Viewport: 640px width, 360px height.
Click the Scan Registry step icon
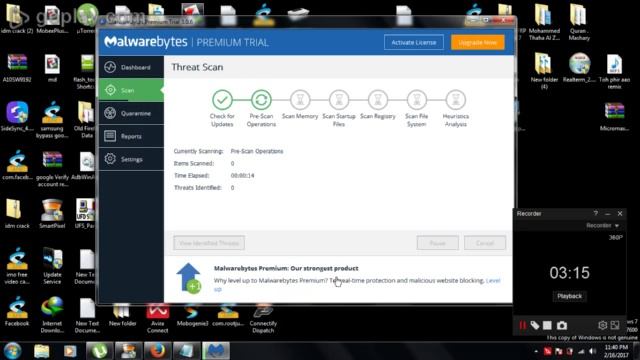coord(378,100)
